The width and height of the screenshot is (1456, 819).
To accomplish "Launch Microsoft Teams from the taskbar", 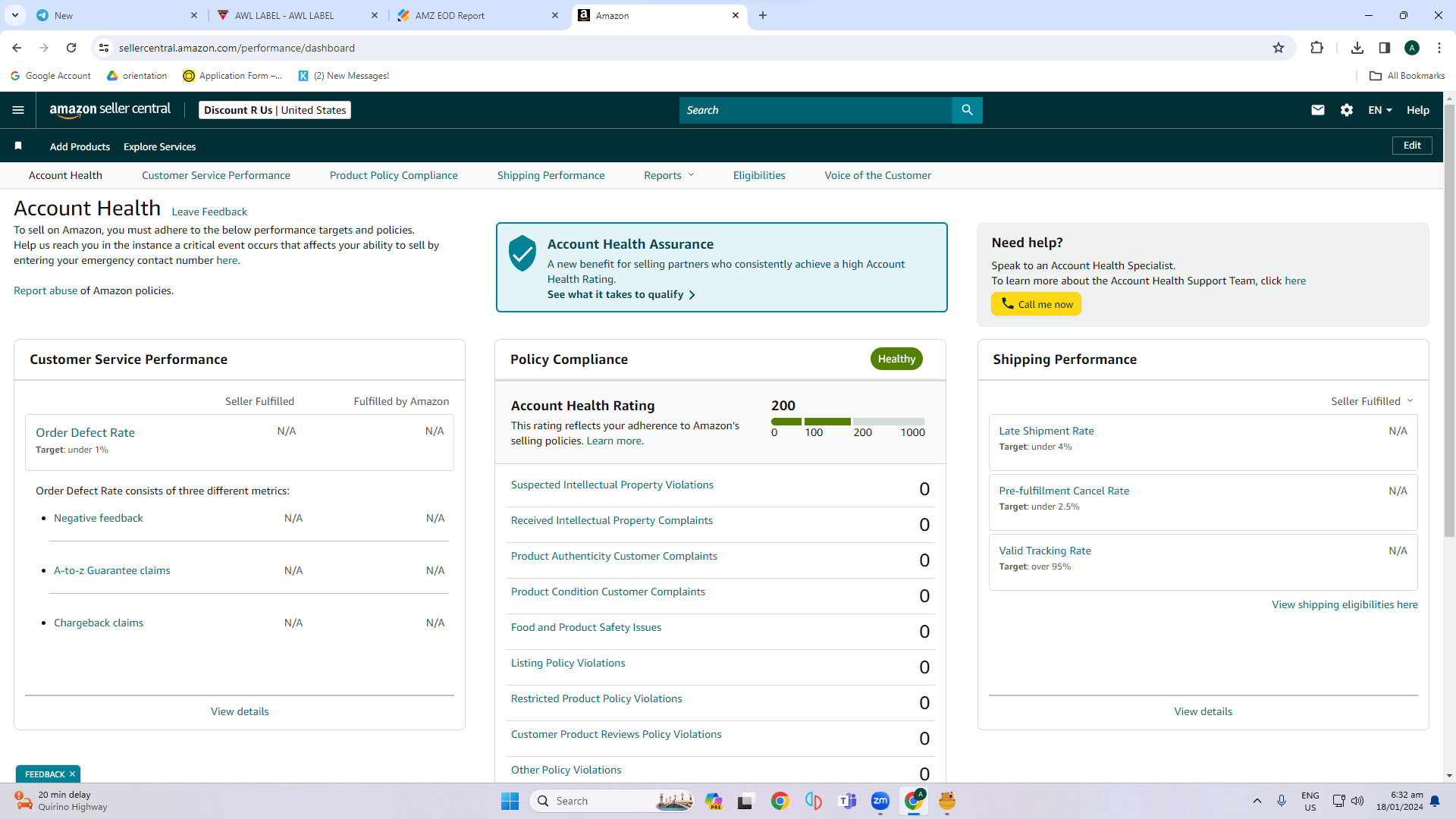I will pyautogui.click(x=847, y=801).
